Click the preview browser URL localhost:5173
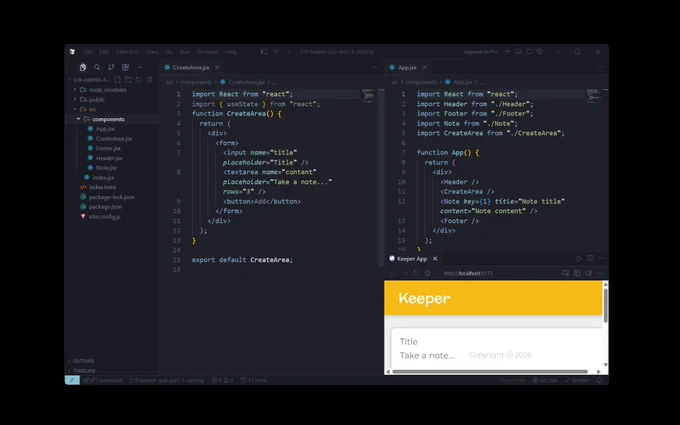The height and width of the screenshot is (425, 680). click(x=468, y=273)
